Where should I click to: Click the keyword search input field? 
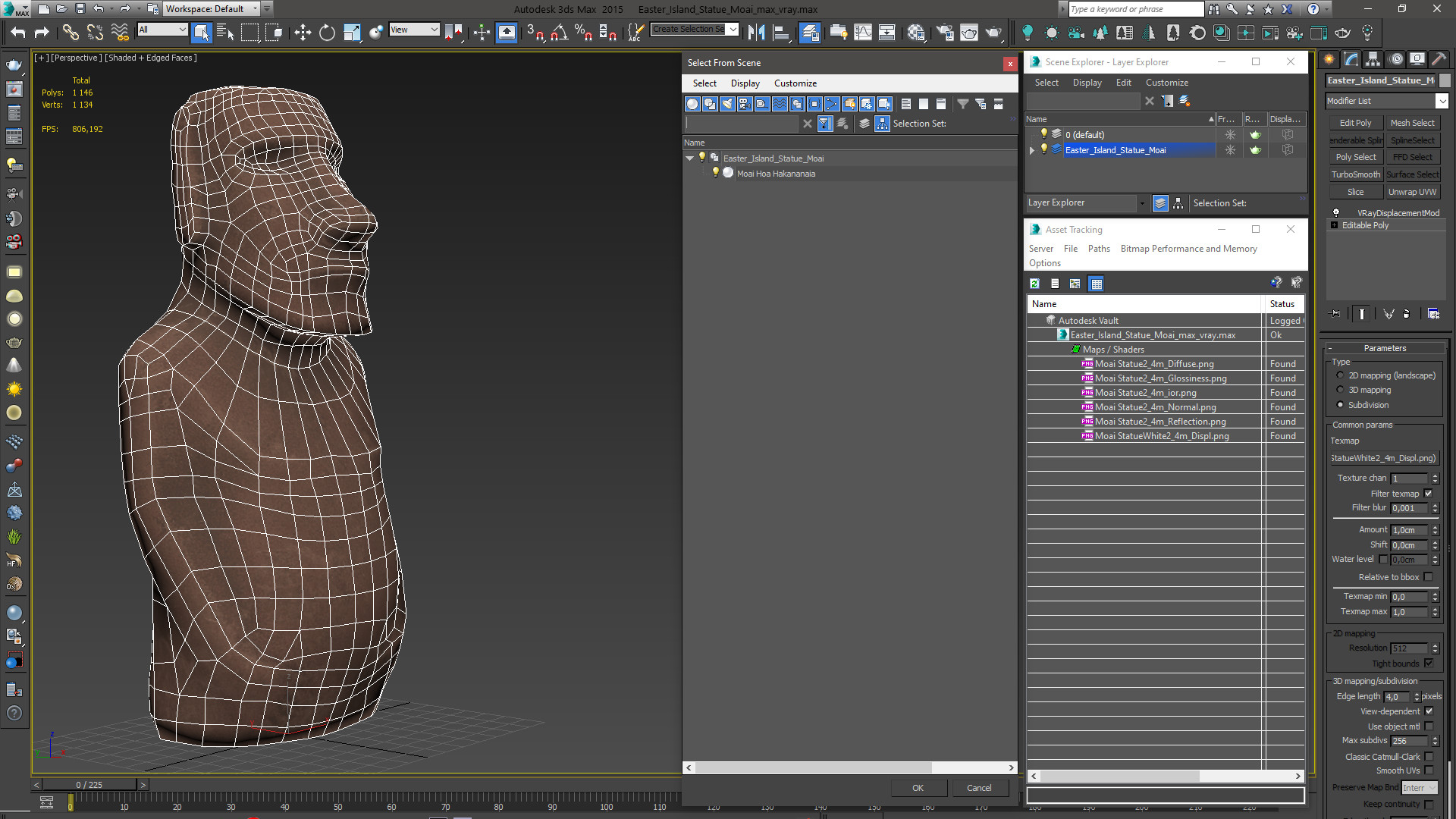(x=1134, y=9)
